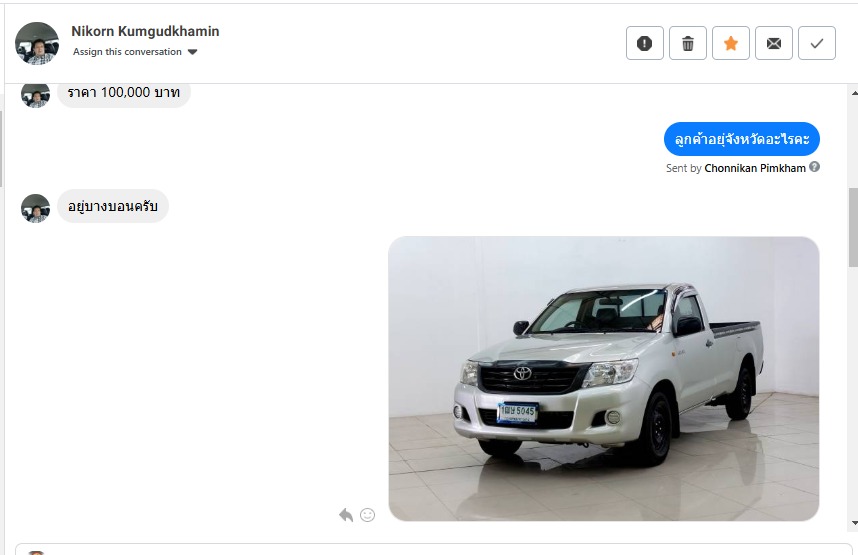Viewport: 858px width, 555px height.
Task: Delete conversation using trash icon
Action: click(x=688, y=43)
